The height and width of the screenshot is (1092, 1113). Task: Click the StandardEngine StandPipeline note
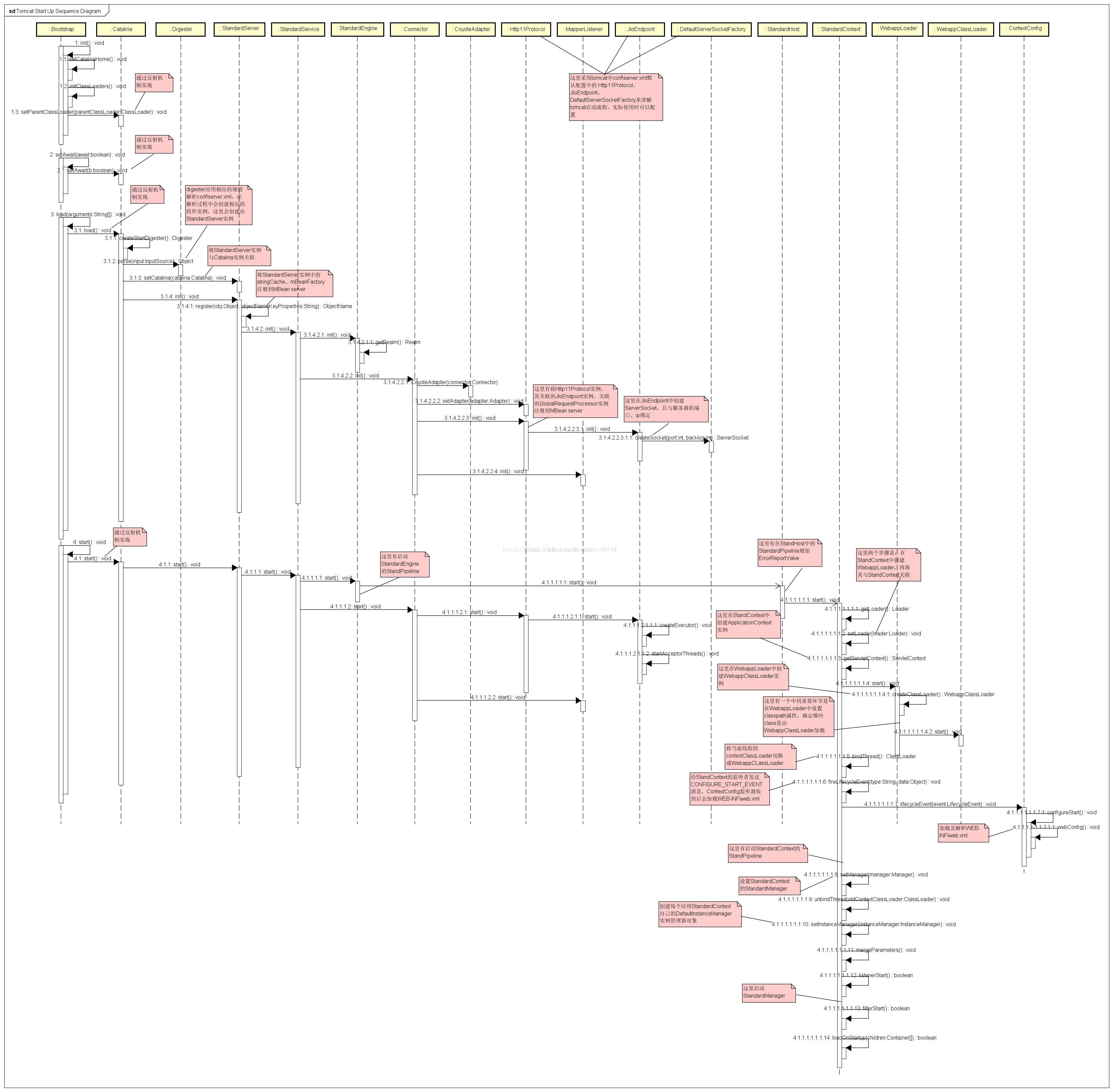pos(405,565)
